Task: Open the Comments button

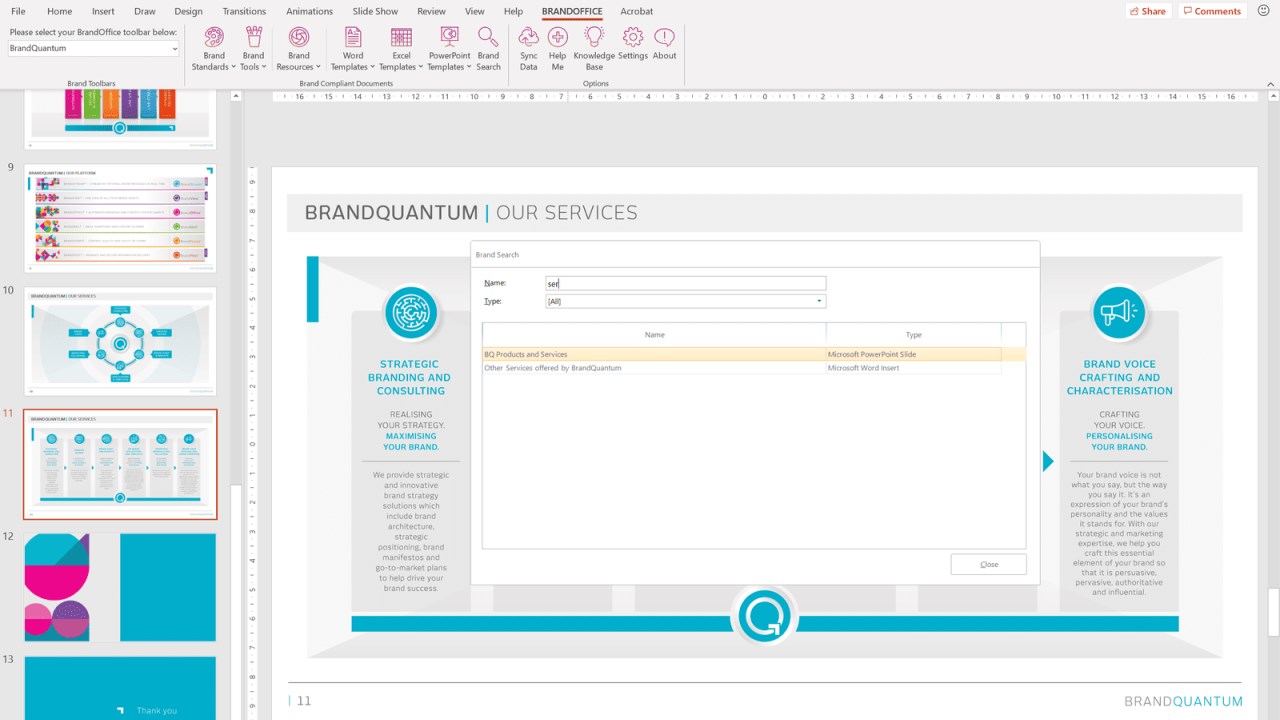Action: 1211,11
